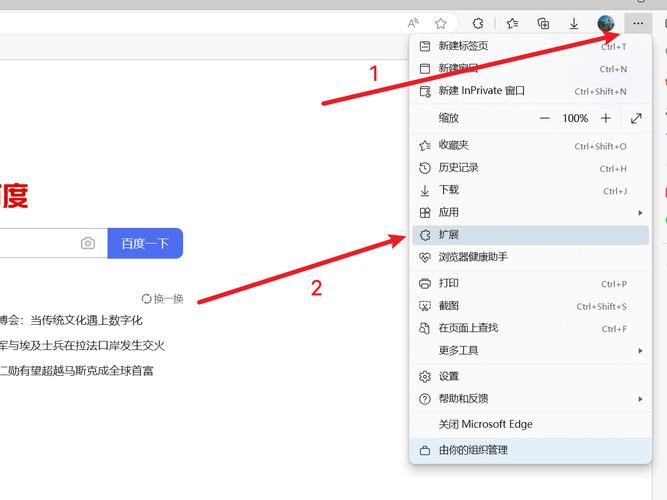Click the 百度一下 search button
The image size is (667, 500).
[145, 243]
